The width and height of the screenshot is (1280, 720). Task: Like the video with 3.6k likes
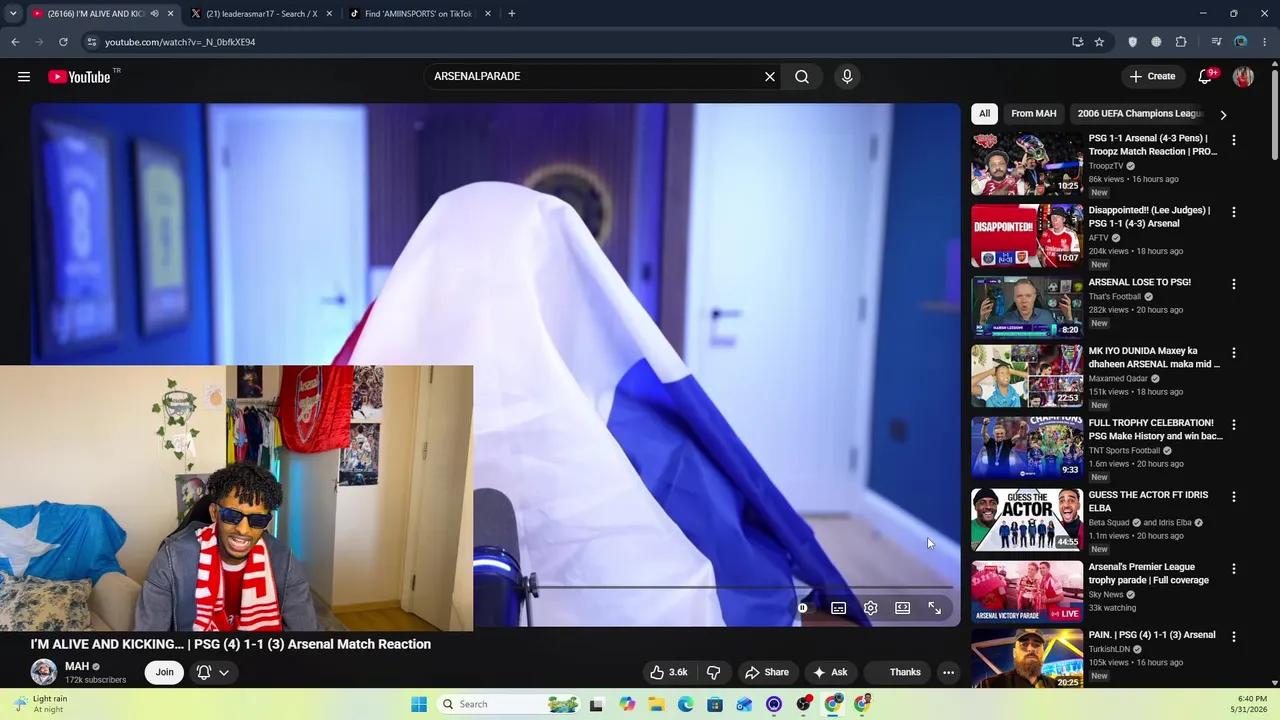[668, 672]
